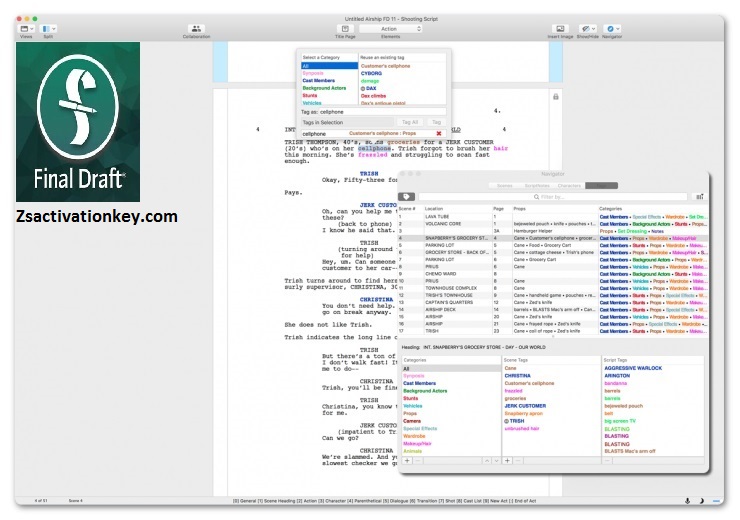Select big screen TV in Script Tags

(620, 421)
